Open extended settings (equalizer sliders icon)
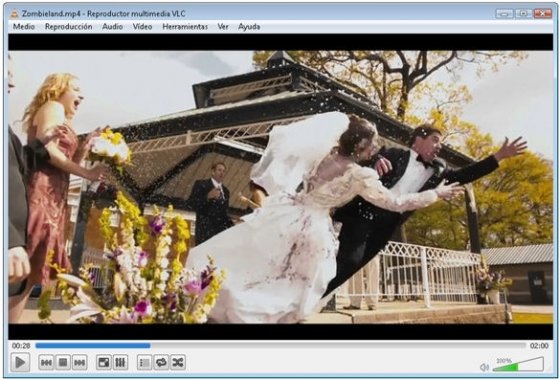 120,363
